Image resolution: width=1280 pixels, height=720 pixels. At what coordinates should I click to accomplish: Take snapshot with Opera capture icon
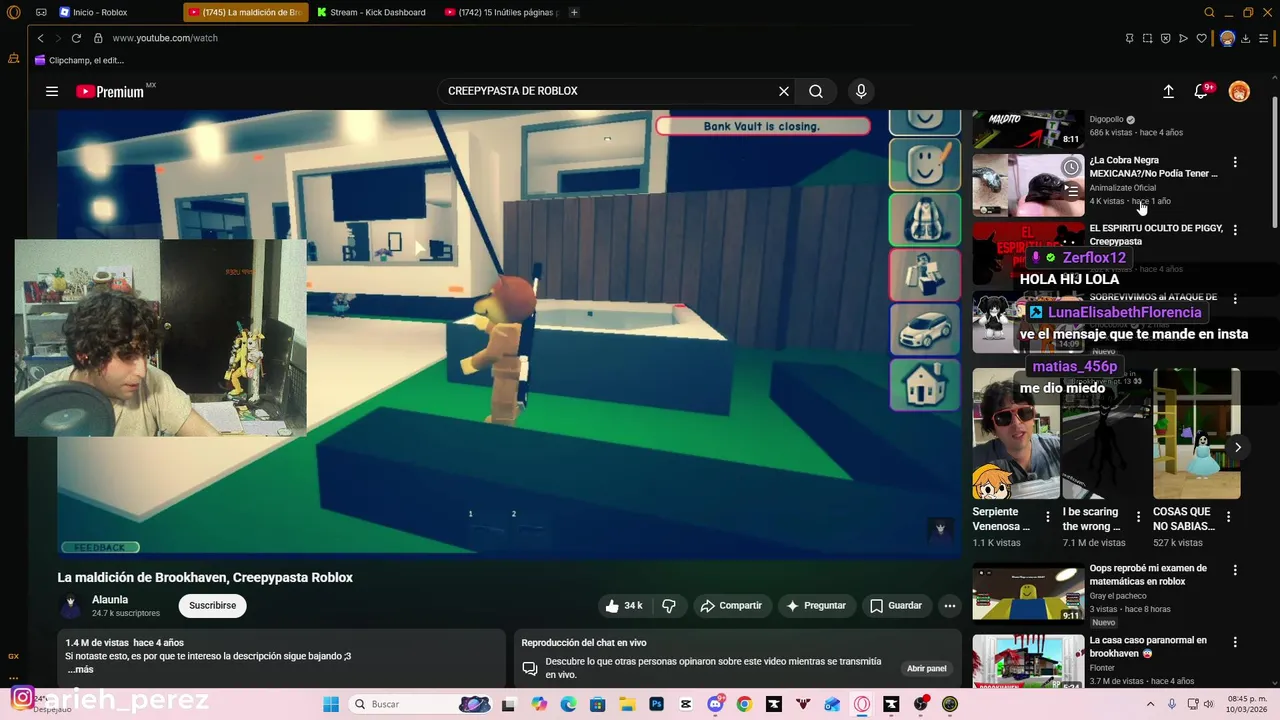point(1147,38)
